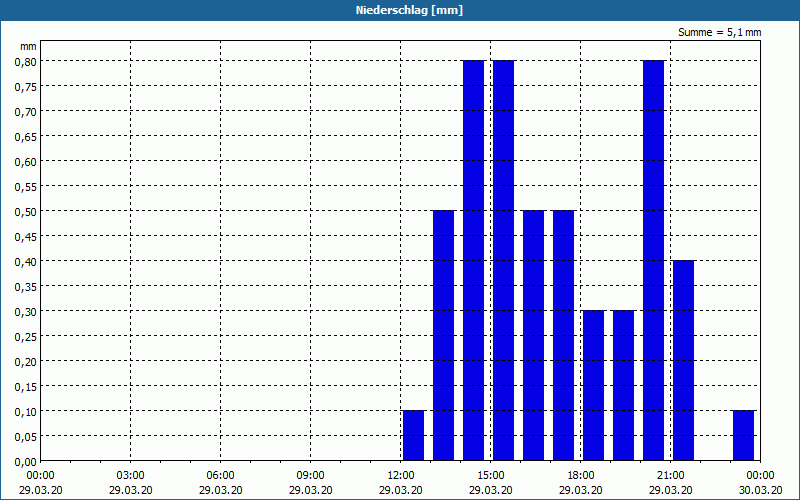The image size is (800, 500).
Task: Click the 0,80 bar just before 15:00
Action: 473,261
